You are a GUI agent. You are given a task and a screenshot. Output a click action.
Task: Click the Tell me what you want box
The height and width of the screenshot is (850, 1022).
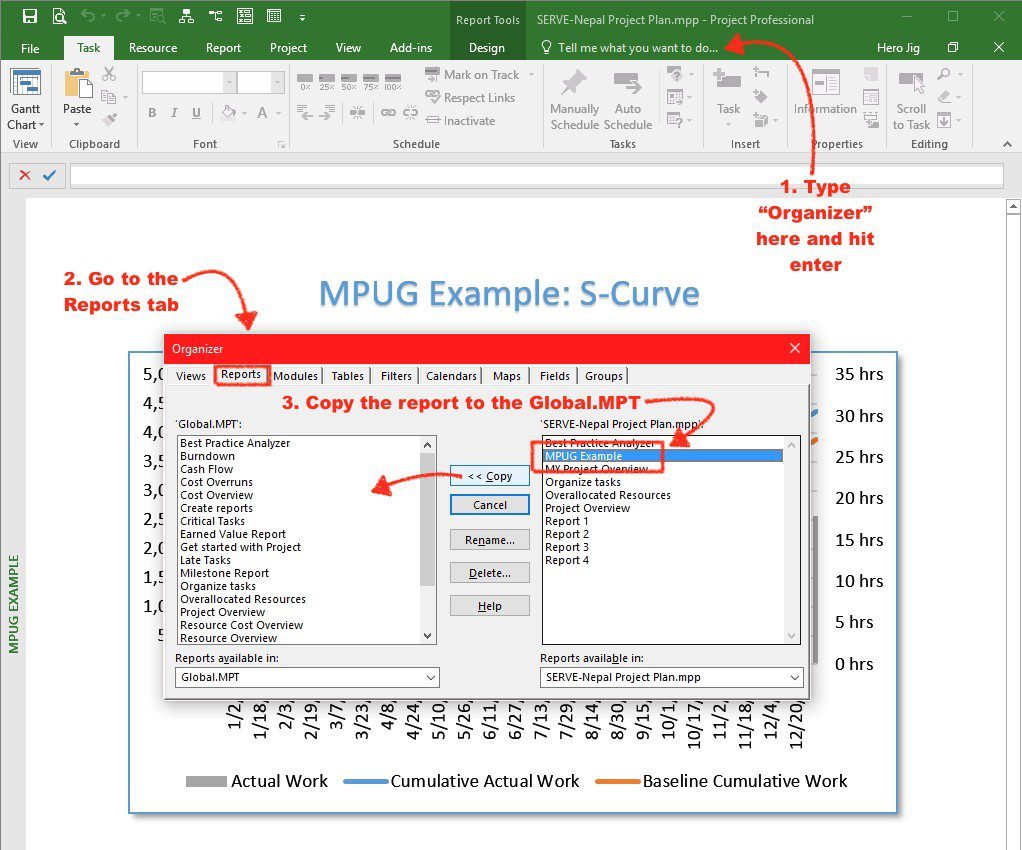coord(630,48)
